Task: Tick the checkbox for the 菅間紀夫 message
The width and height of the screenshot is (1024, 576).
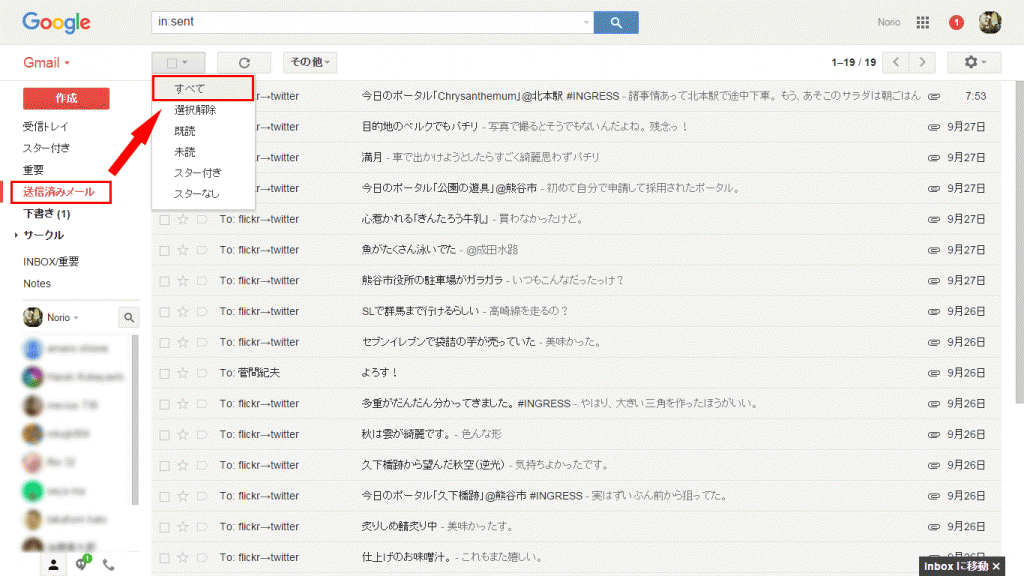Action: (164, 373)
